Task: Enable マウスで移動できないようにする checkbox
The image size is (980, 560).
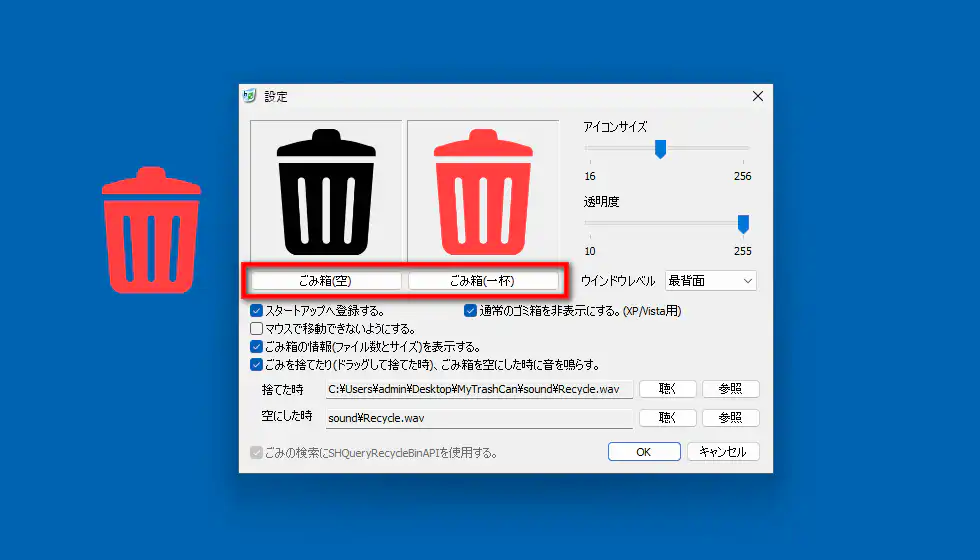Action: [256, 329]
